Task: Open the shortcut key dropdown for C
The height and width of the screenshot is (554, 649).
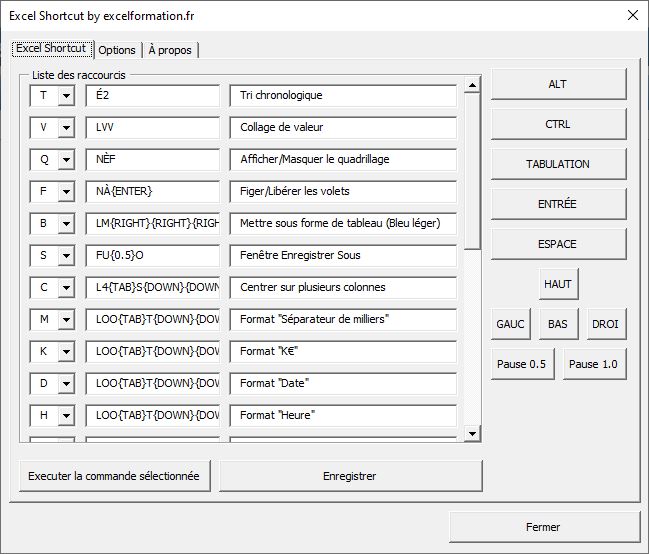Action: click(66, 287)
